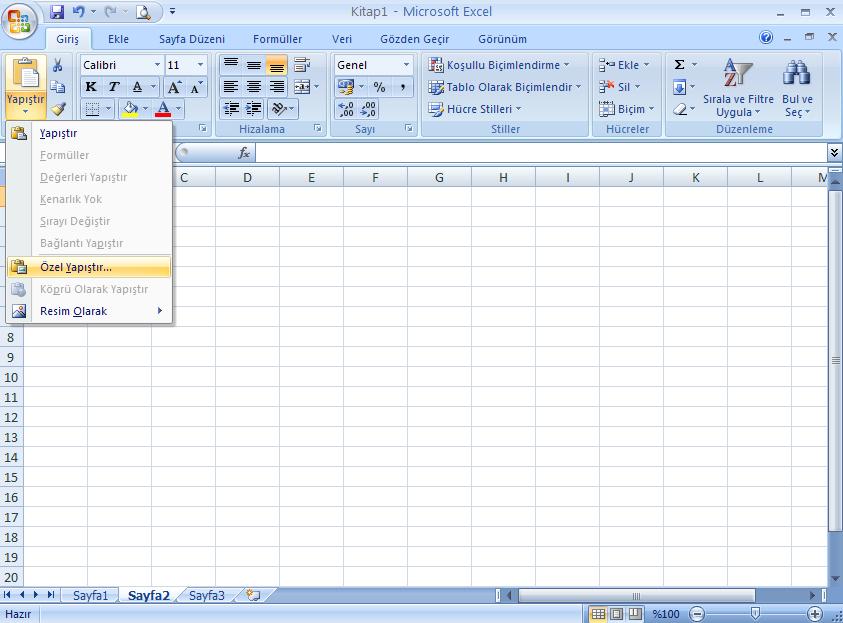This screenshot has width=843, height=623.
Task: Insert a new worksheet tab
Action: (x=253, y=595)
